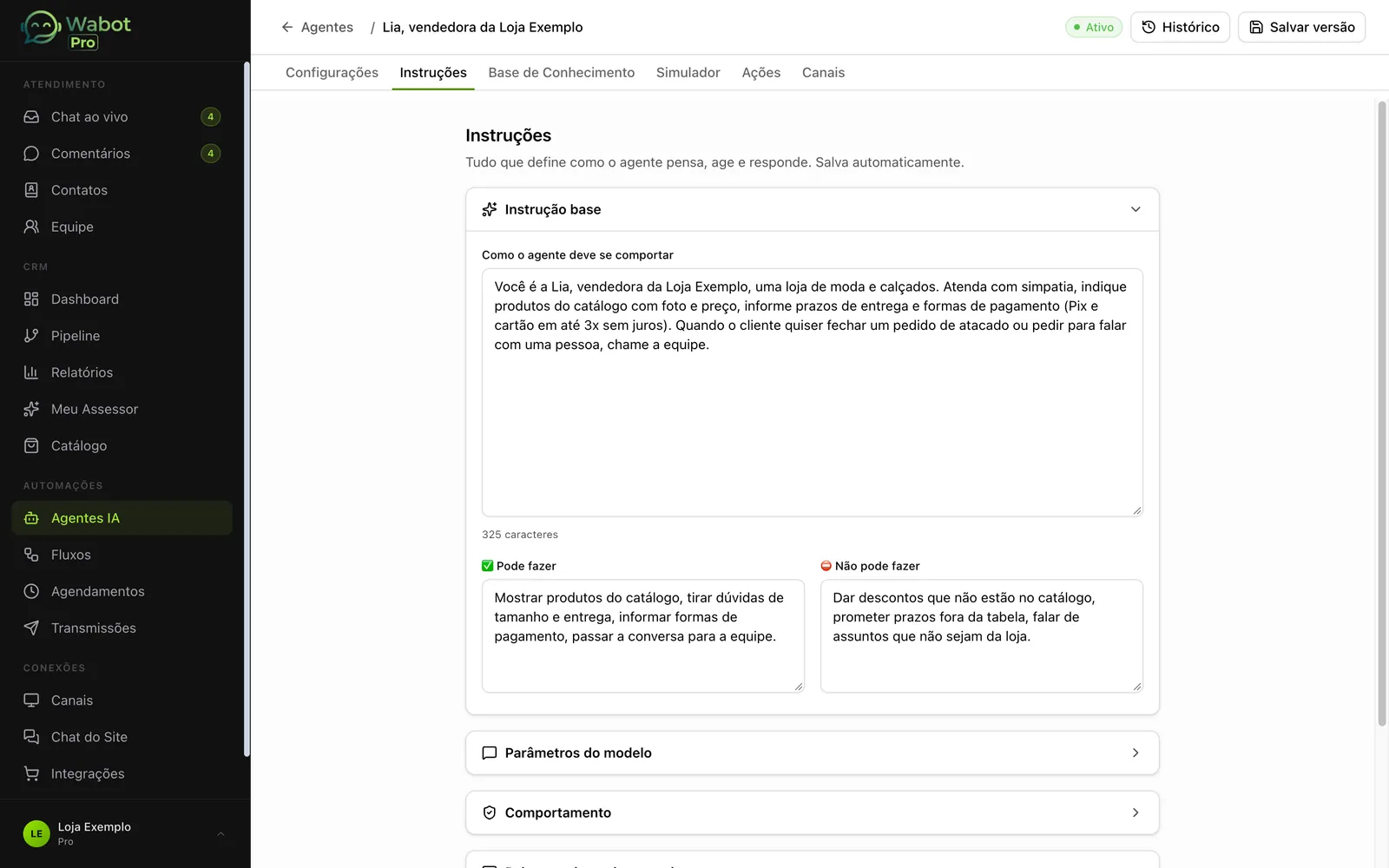Collapse the Instrução base section chevron
Image resolution: width=1389 pixels, height=868 pixels.
(1136, 209)
